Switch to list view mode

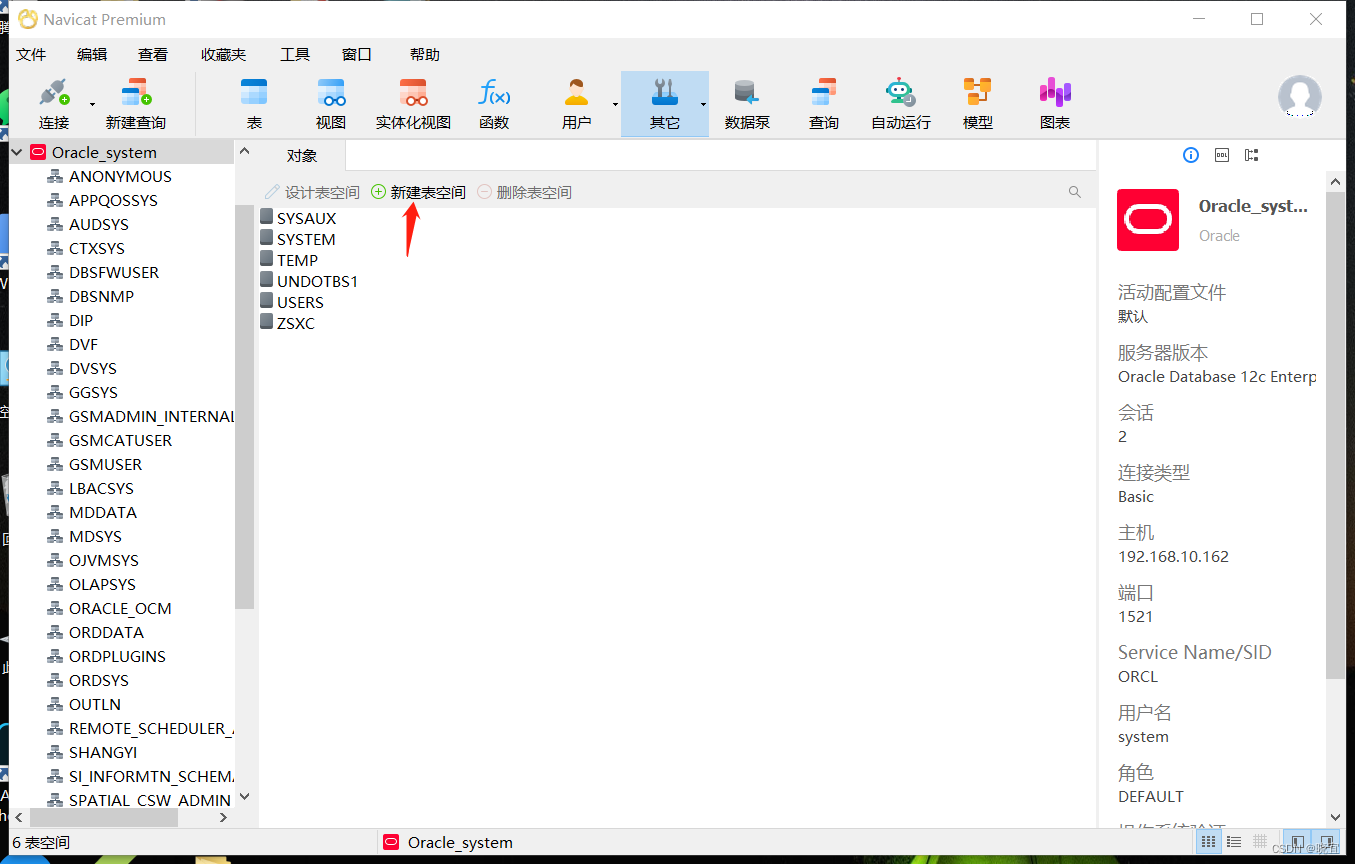tap(1234, 842)
